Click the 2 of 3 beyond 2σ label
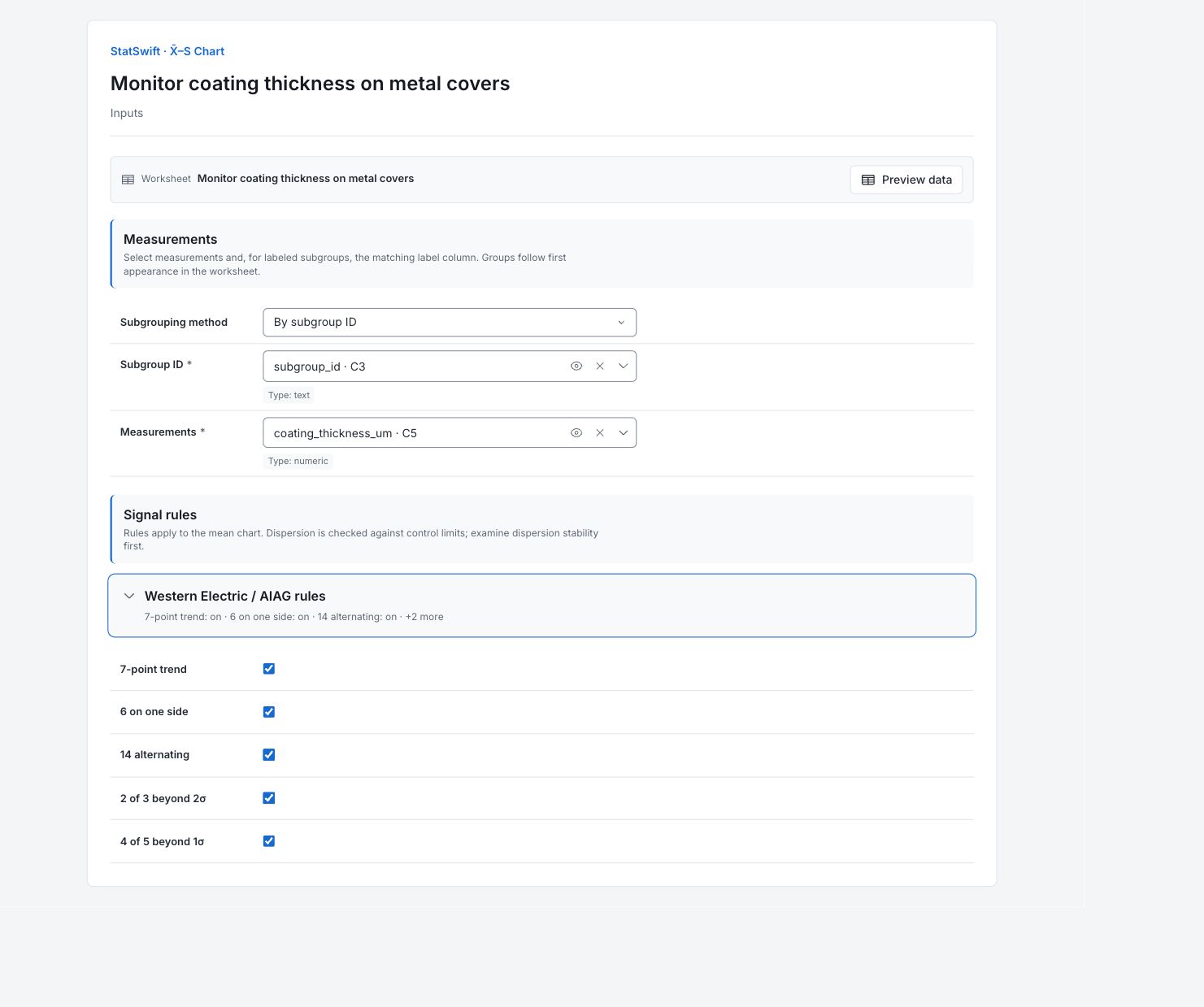Screen dimensions: 1204x1007 (163, 799)
